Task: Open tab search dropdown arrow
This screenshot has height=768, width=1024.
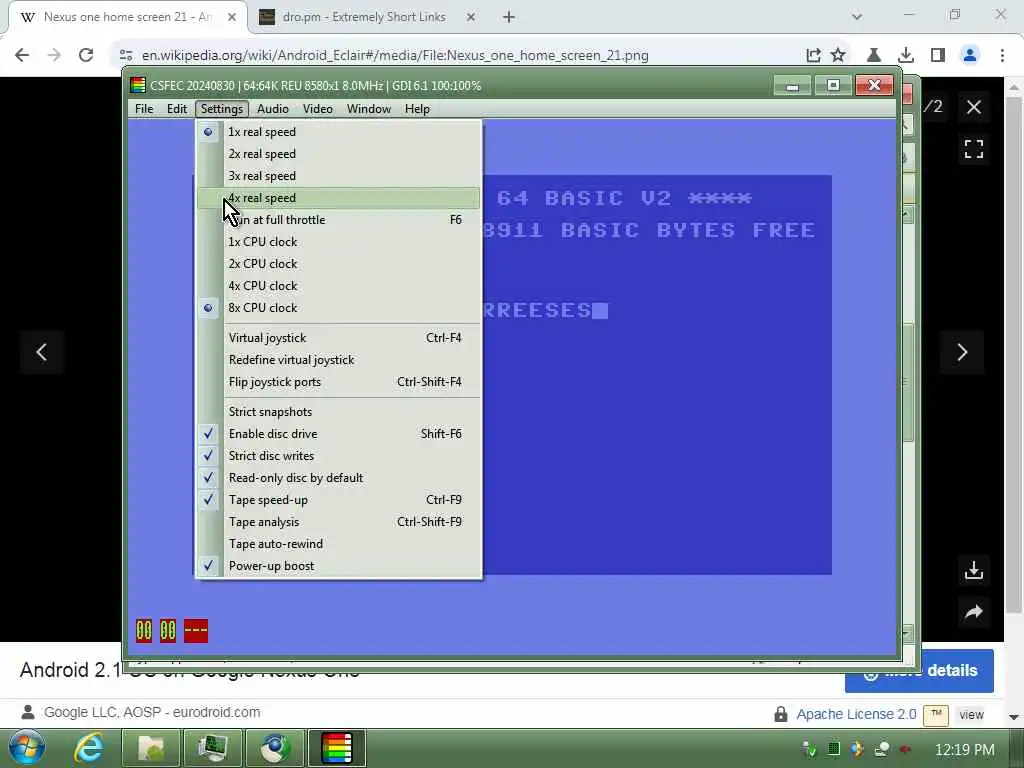Action: pos(857,17)
